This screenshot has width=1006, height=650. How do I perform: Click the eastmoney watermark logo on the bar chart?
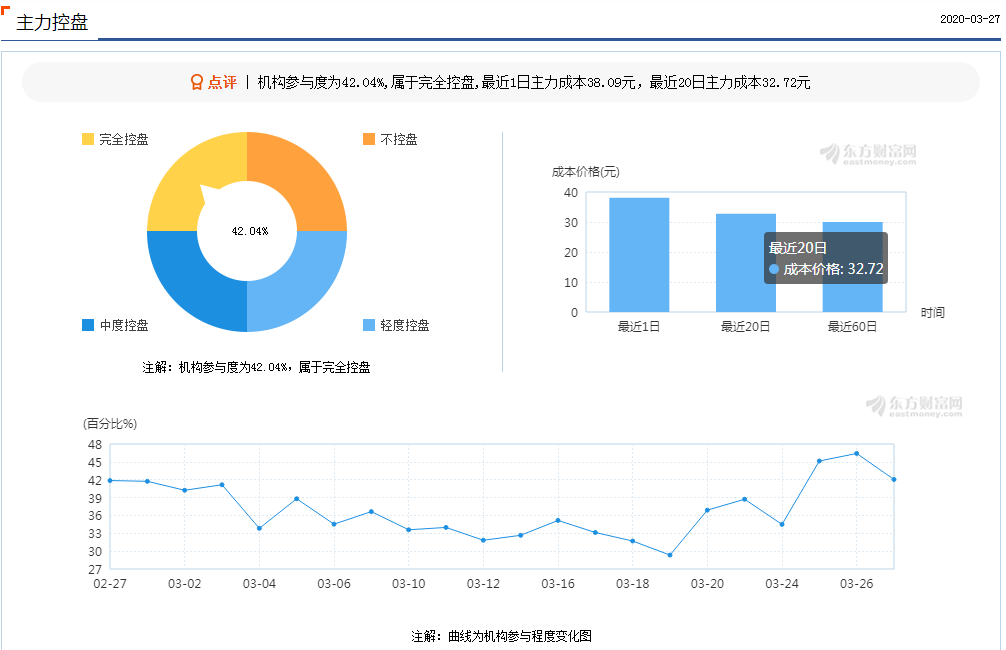872,153
